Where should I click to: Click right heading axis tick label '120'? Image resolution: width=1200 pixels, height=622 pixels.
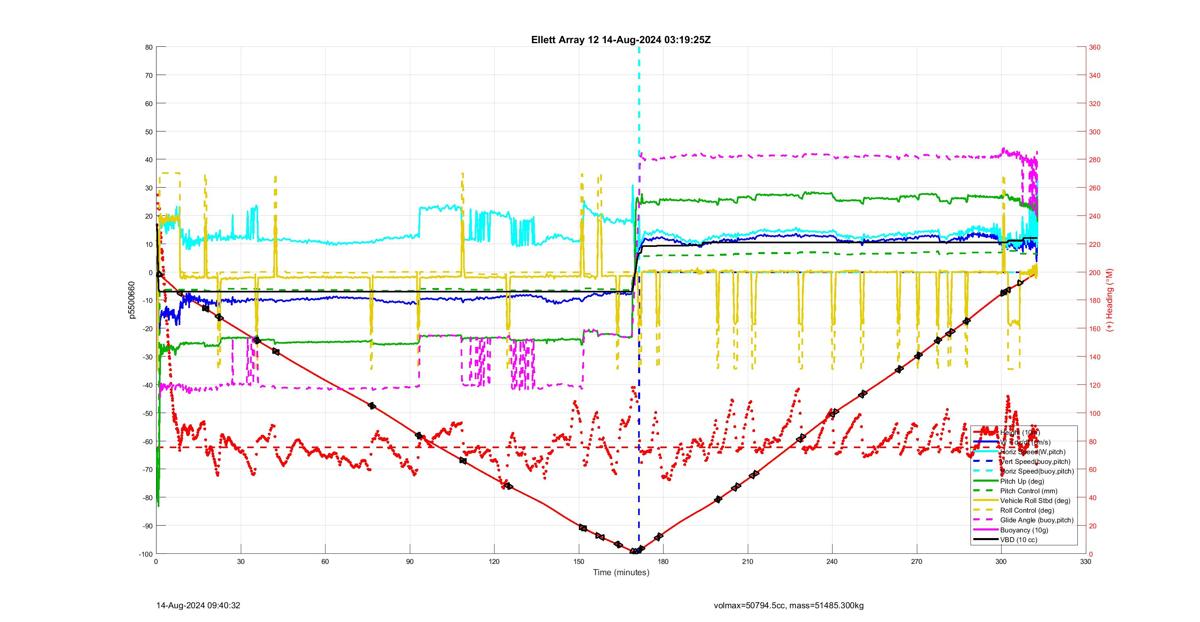point(1095,385)
